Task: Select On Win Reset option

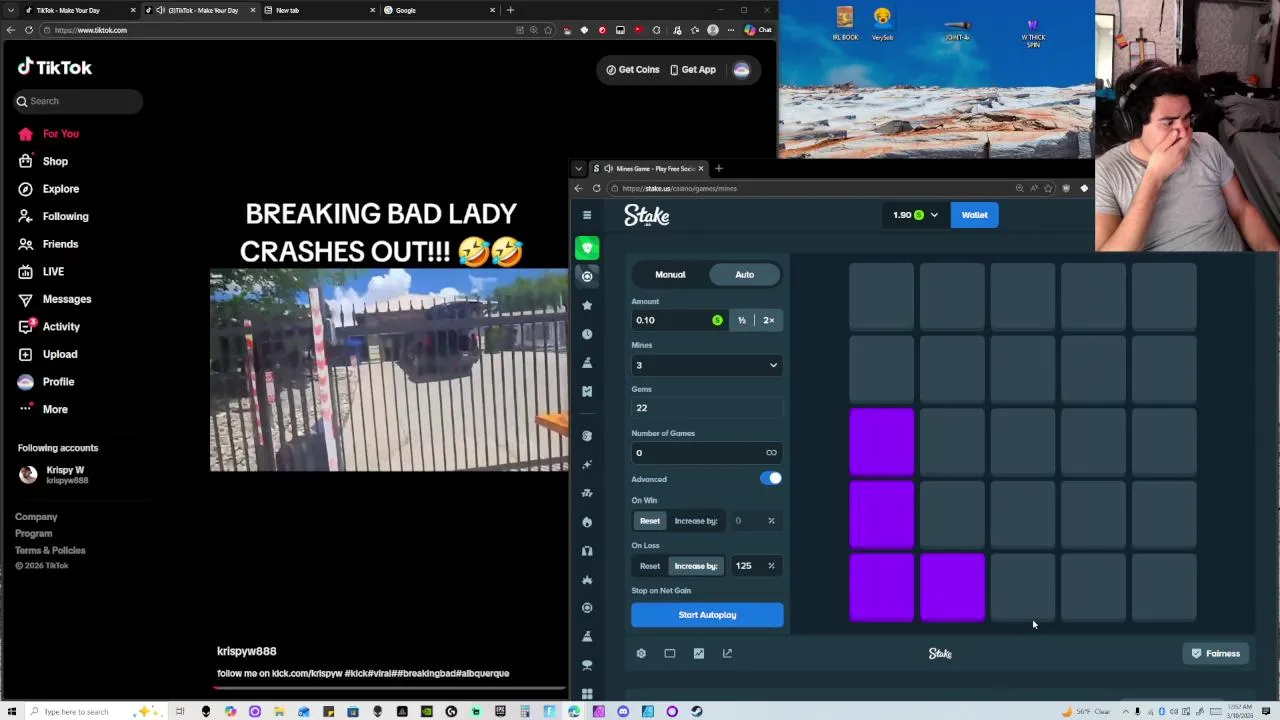Action: click(650, 521)
